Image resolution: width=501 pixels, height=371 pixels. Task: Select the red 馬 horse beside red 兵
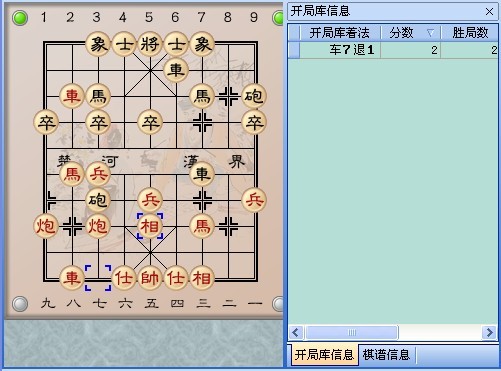click(72, 174)
